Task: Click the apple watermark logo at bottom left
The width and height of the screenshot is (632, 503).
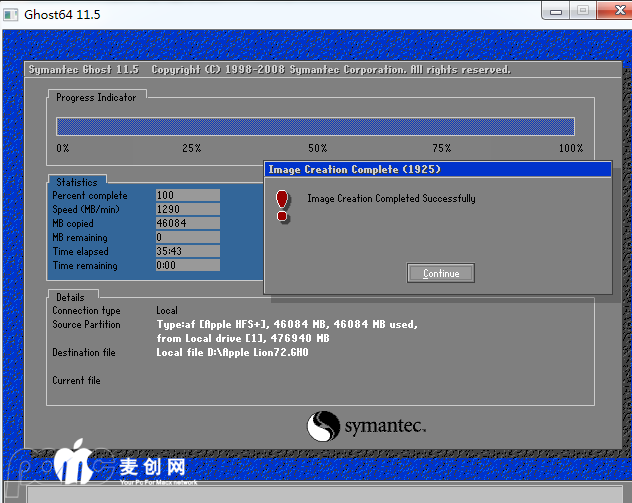Action: point(77,465)
